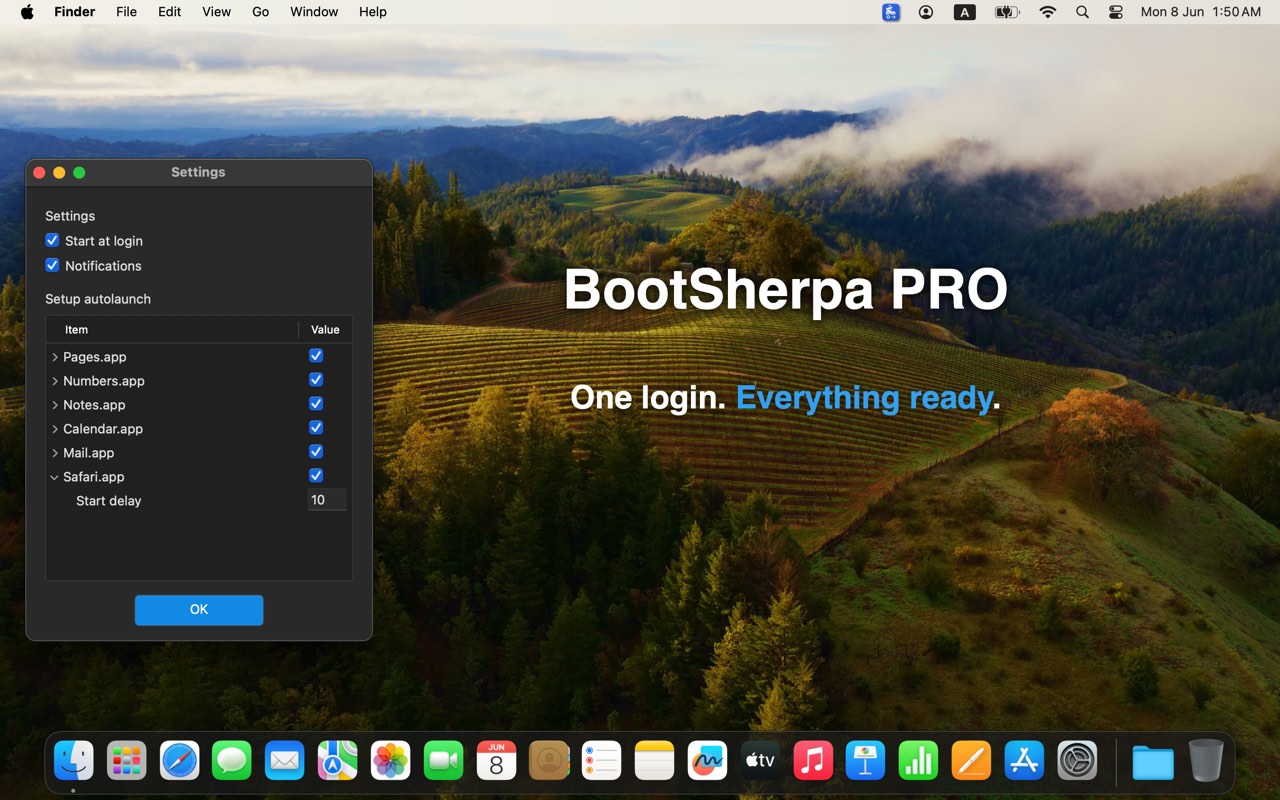1280x800 pixels.
Task: Launch Numbers from the Dock
Action: pos(919,761)
